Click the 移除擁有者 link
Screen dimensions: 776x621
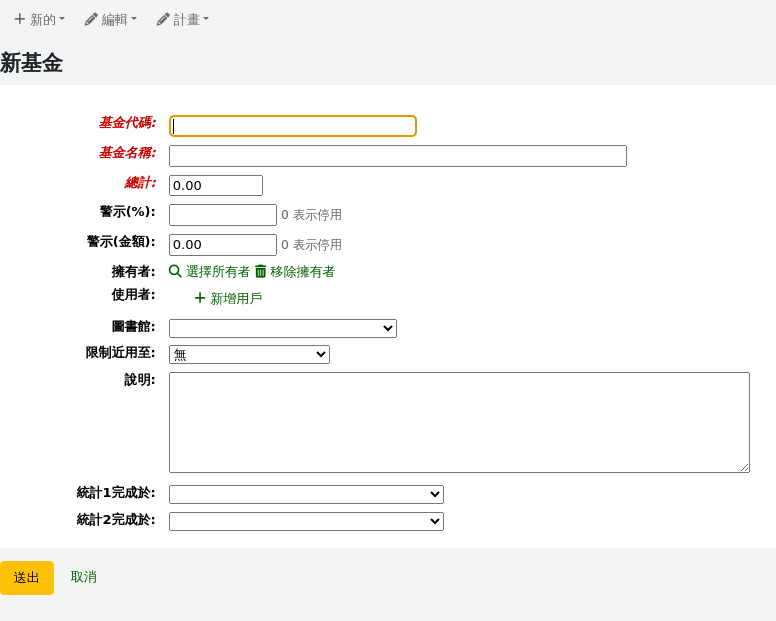pos(302,271)
